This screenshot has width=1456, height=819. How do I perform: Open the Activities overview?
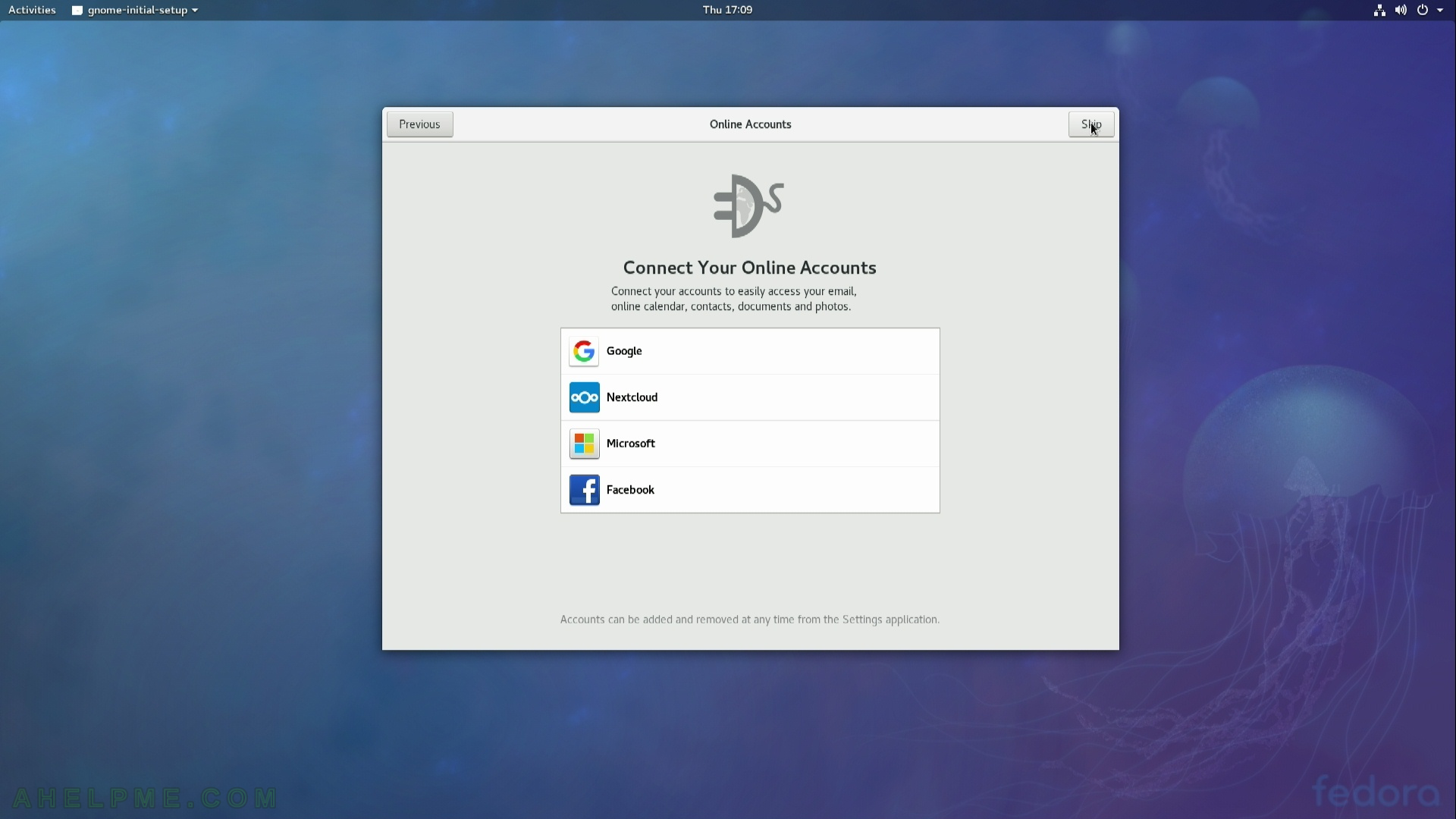click(x=32, y=10)
